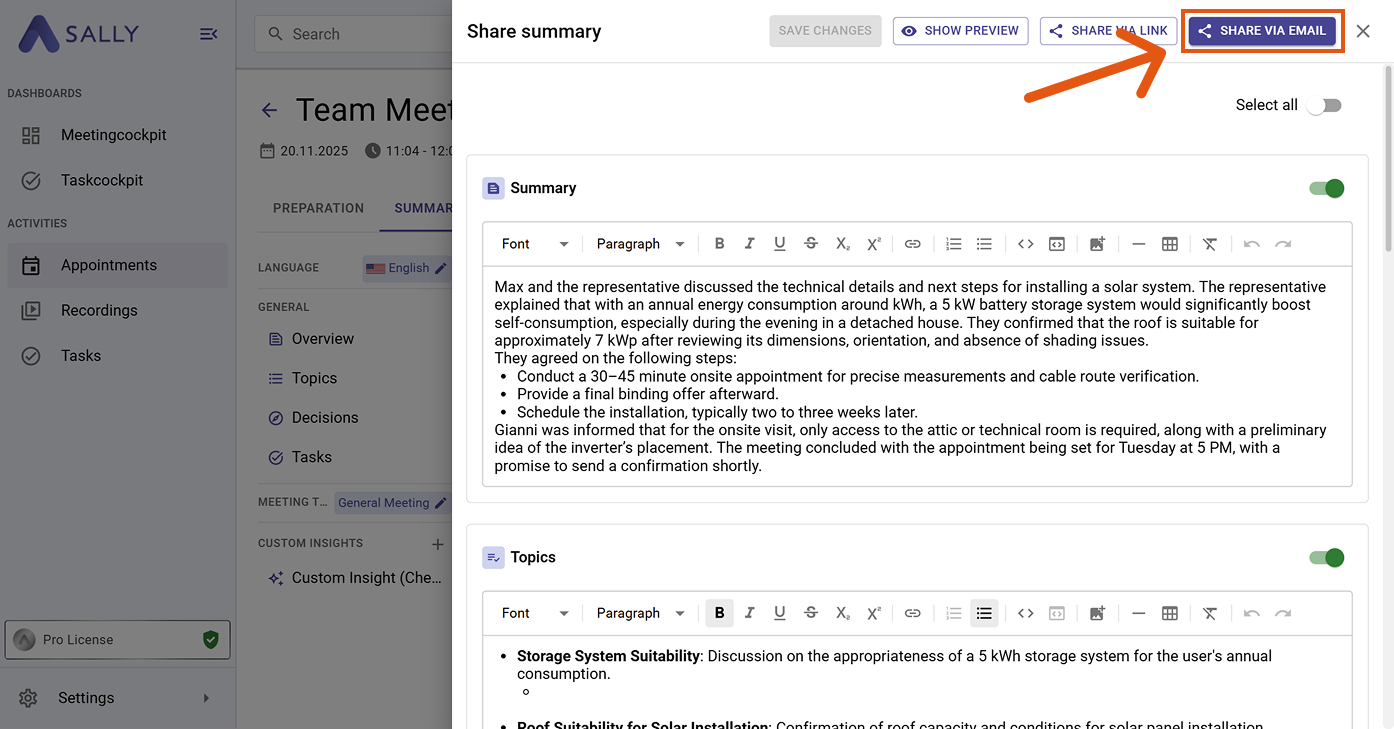Open the Font dropdown in Summary editor
Viewport: 1394px width, 729px height.
click(534, 244)
